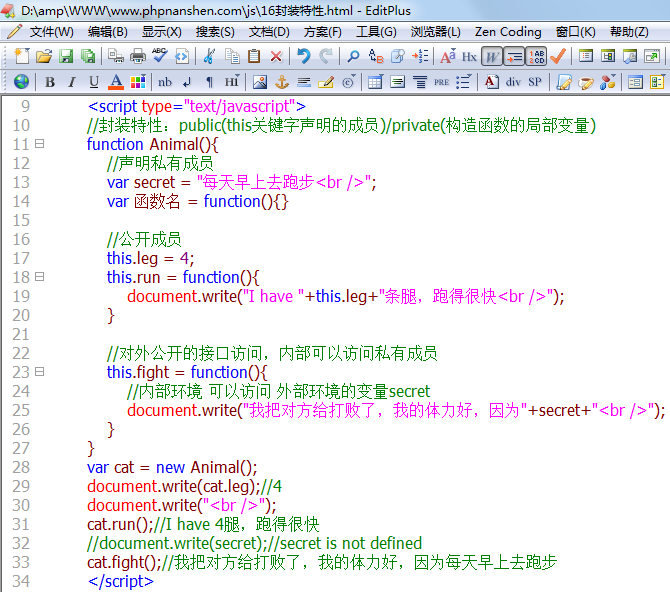Image resolution: width=670 pixels, height=592 pixels.
Task: Open the 帮助(Z) menu
Action: [629, 32]
